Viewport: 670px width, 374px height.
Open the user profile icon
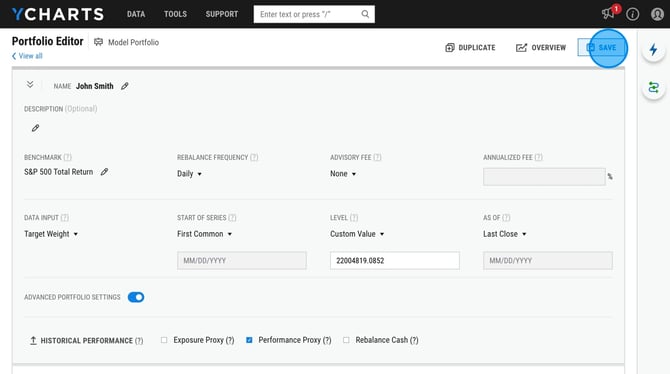tap(657, 14)
